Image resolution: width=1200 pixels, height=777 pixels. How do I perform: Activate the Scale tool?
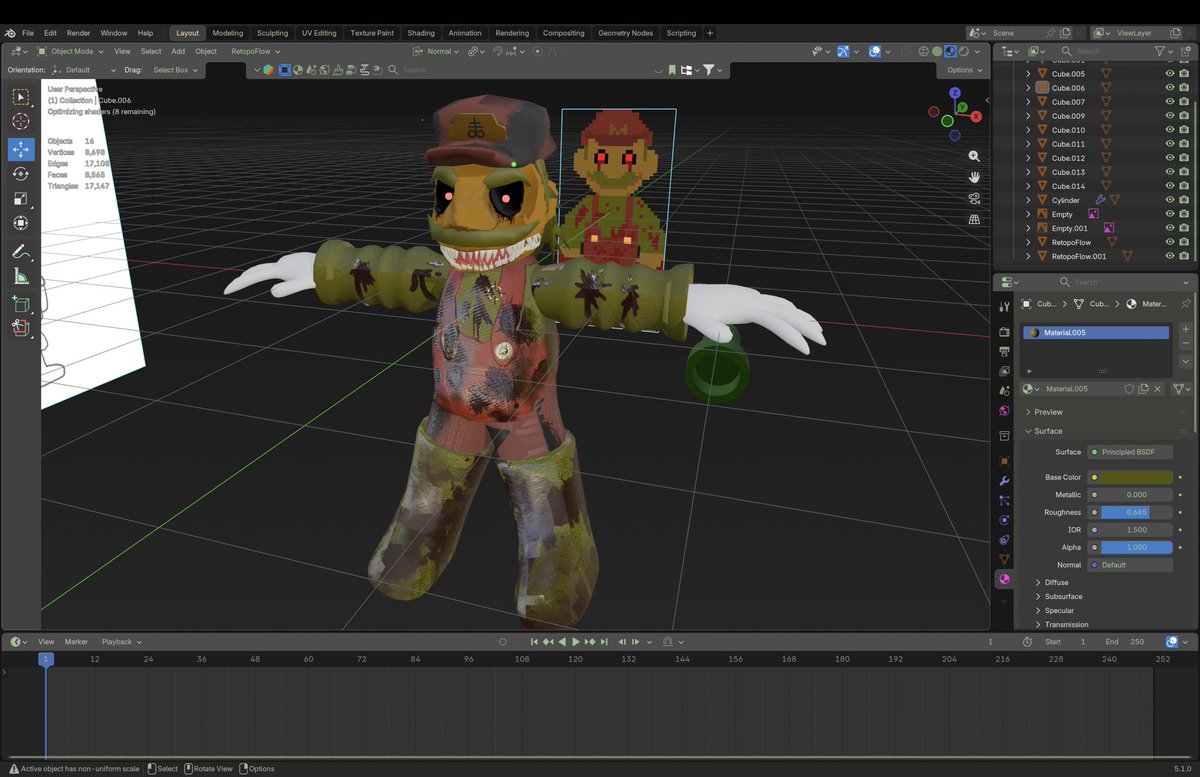pyautogui.click(x=21, y=198)
